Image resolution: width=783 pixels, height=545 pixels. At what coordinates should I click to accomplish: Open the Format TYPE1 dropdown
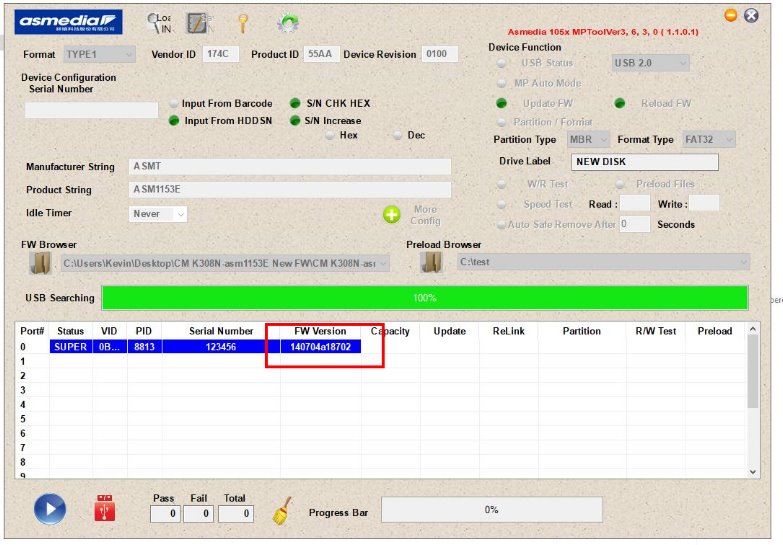pos(99,54)
